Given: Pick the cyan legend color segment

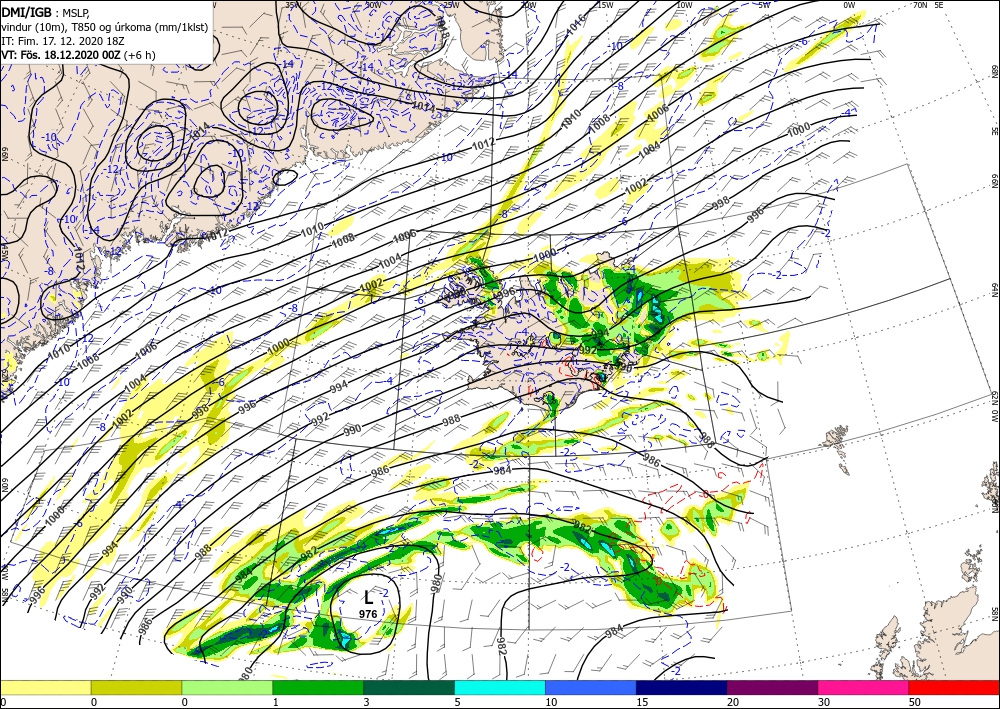Looking at the screenshot, I should [500, 687].
